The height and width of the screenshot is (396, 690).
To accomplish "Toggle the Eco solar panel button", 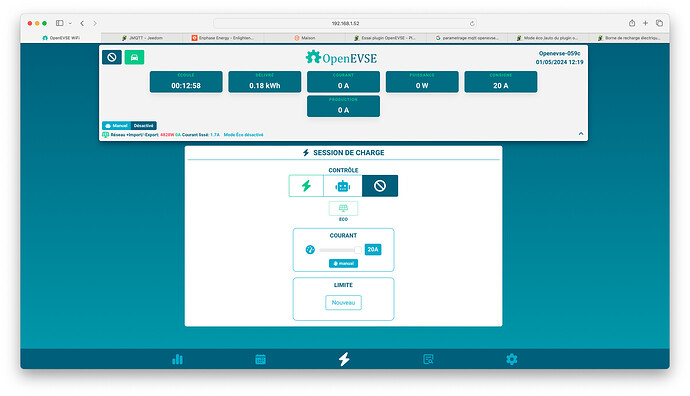I will [343, 208].
